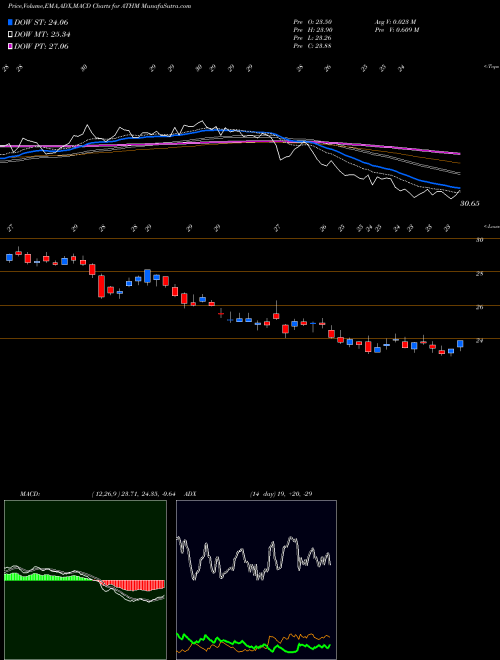The width and height of the screenshot is (500, 660).
Task: Click the most recent blue candlestick
Action: [460, 345]
